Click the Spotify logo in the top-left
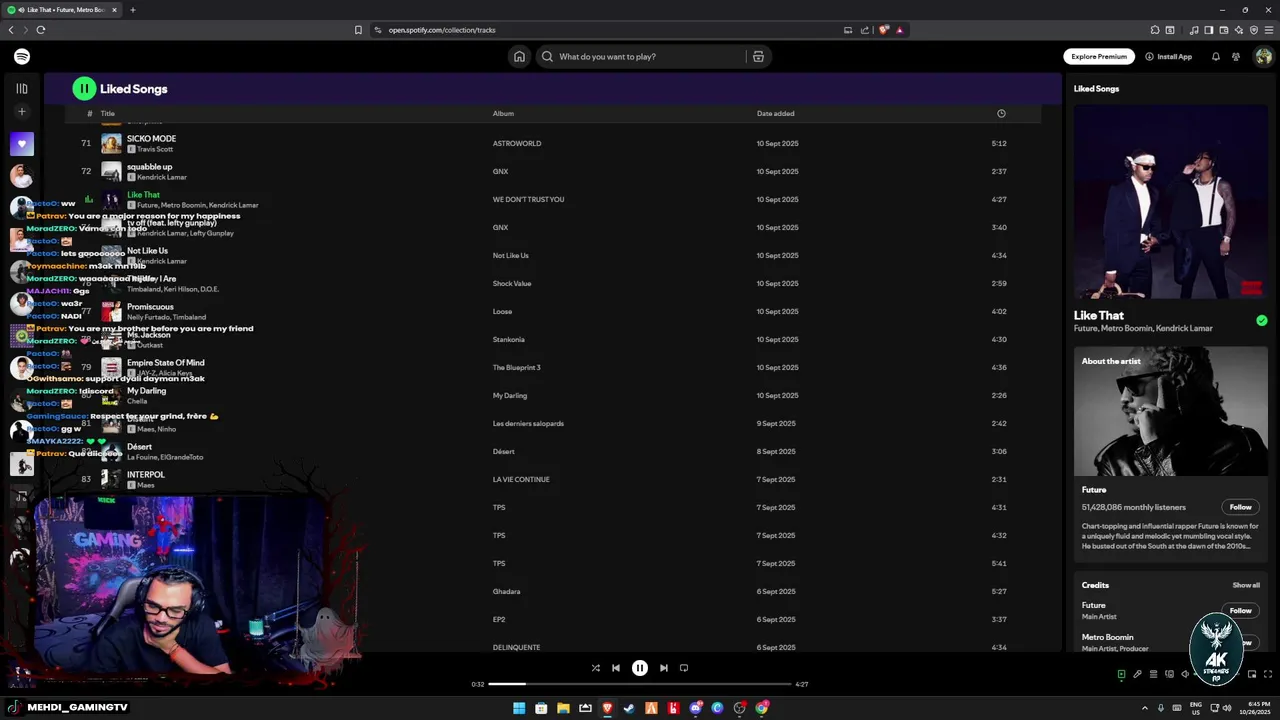Screen dimensions: 1280x720 [22, 57]
